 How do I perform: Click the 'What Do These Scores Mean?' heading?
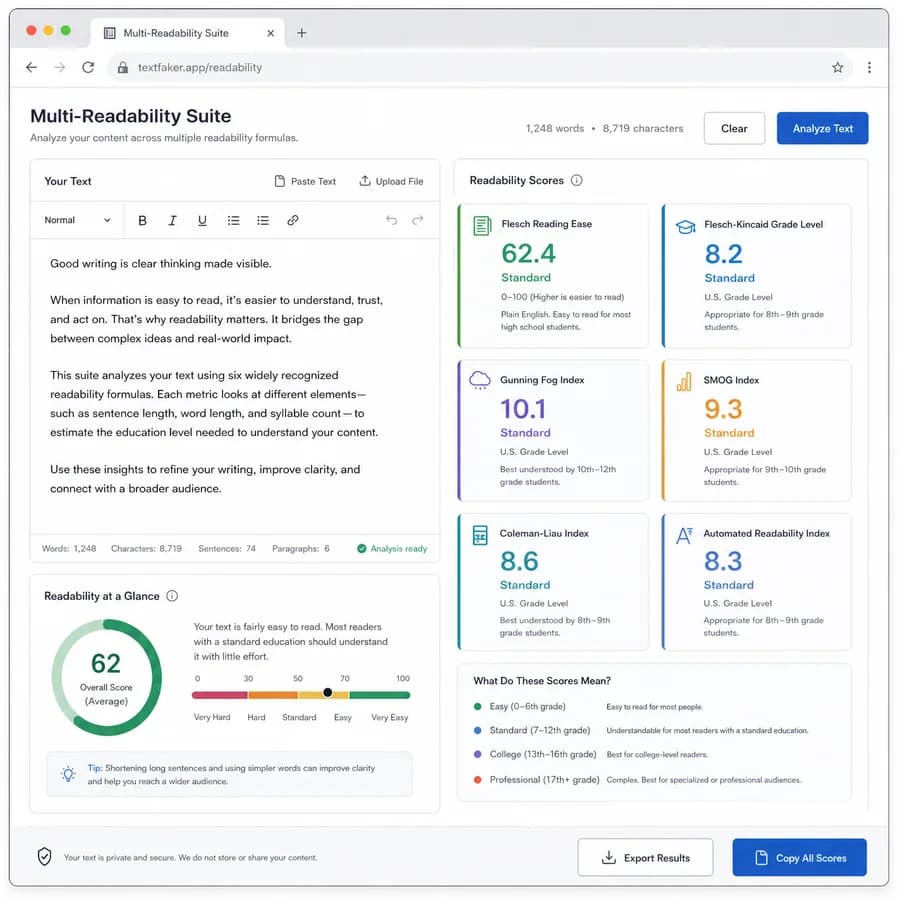pyautogui.click(x=542, y=681)
